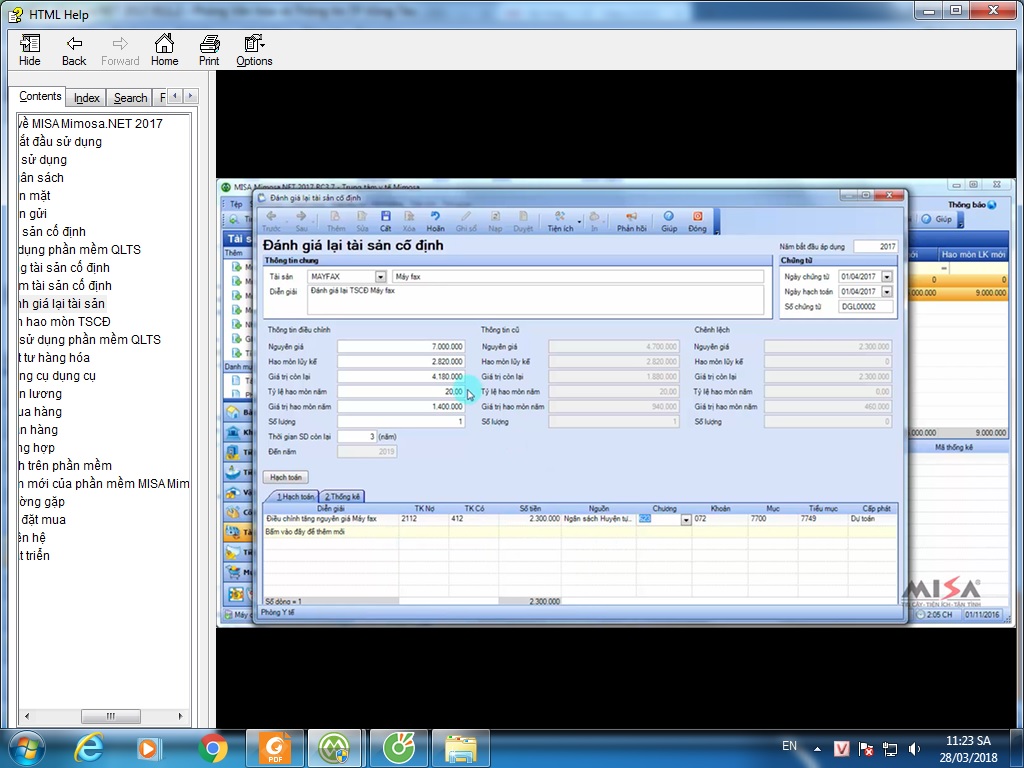Click scroll left arrow in contents pane

tap(26, 716)
